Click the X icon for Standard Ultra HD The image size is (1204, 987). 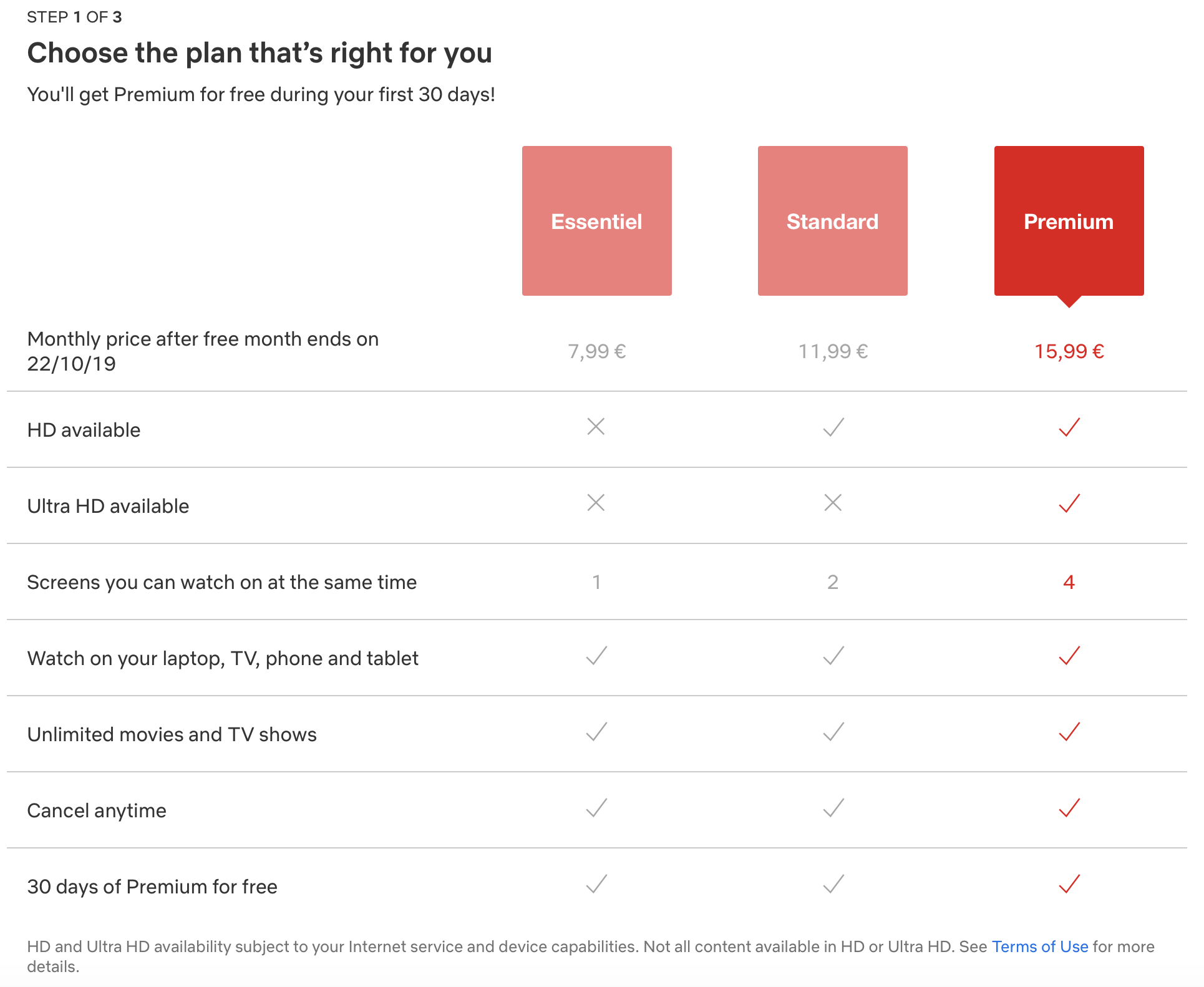833,503
